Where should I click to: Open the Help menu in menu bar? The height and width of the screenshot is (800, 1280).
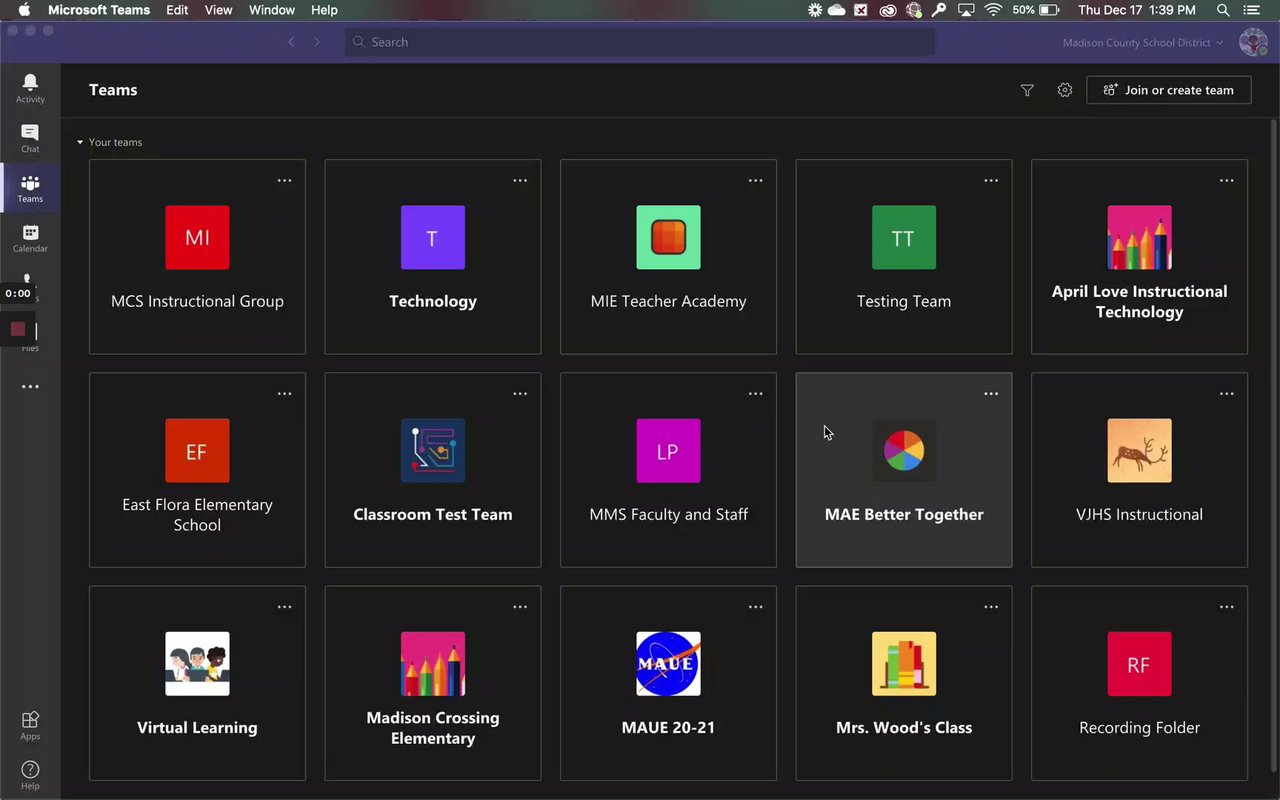[324, 10]
